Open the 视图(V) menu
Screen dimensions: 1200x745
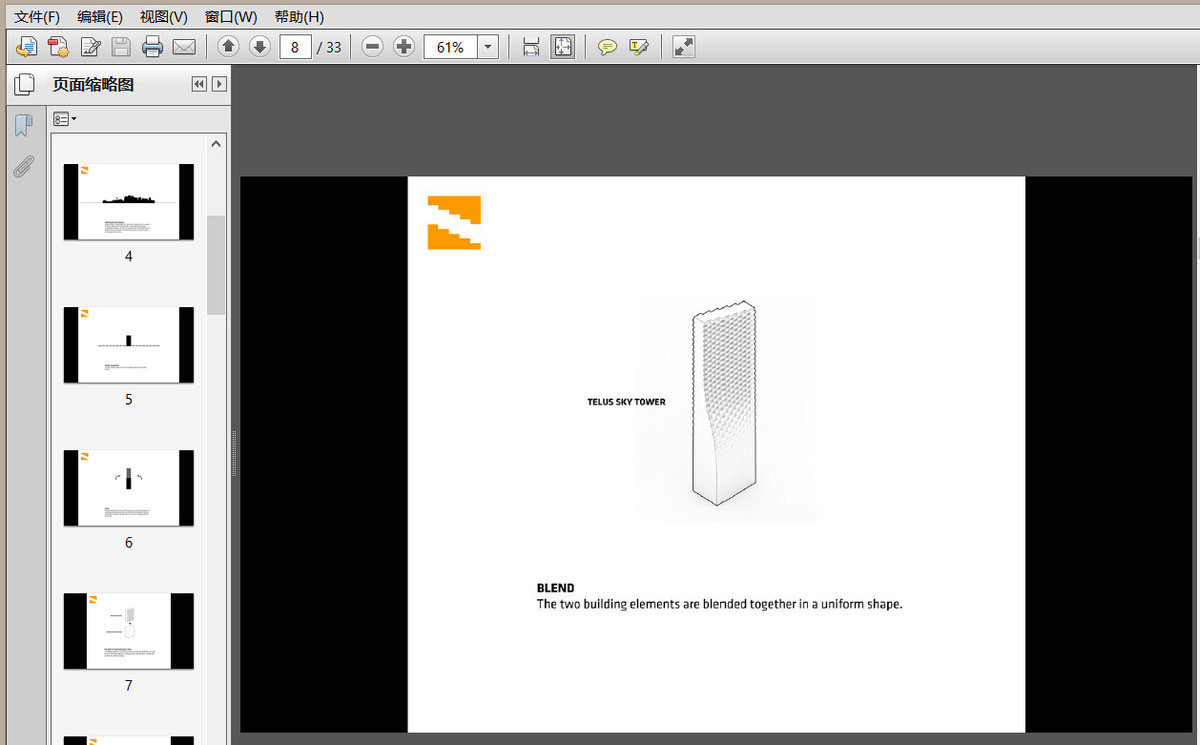coord(163,17)
